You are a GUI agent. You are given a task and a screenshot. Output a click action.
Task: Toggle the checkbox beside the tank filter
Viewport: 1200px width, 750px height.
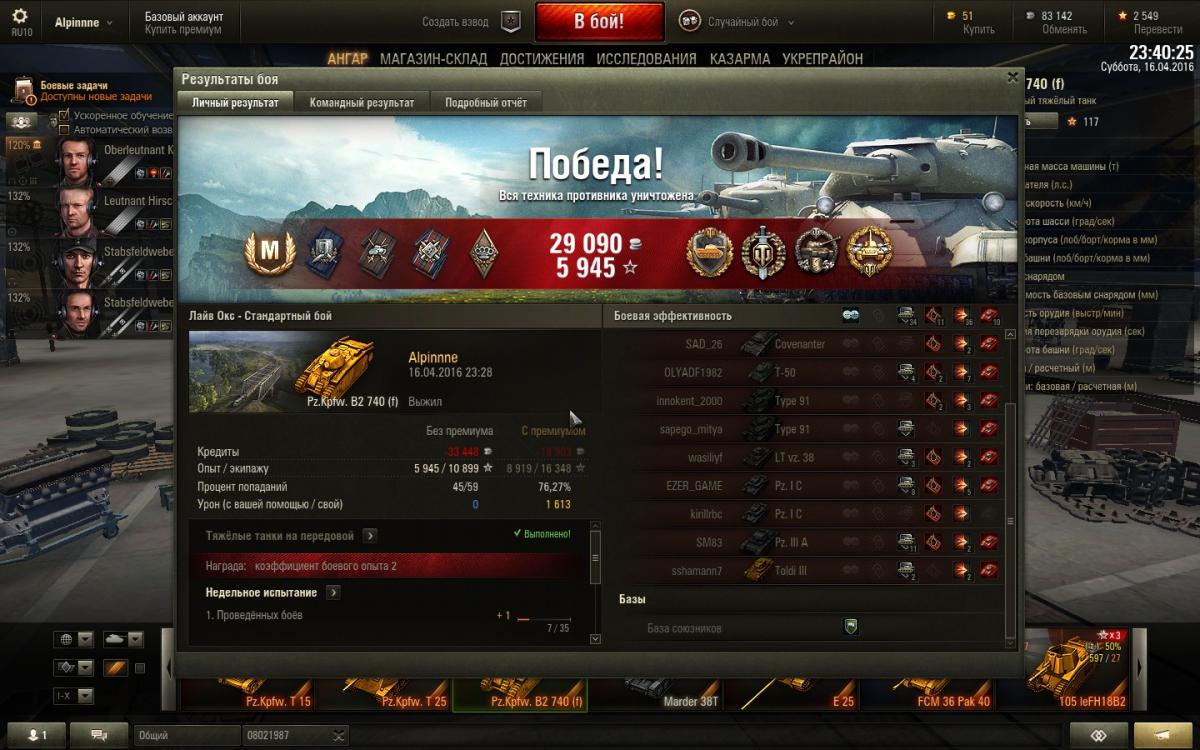coord(140,668)
